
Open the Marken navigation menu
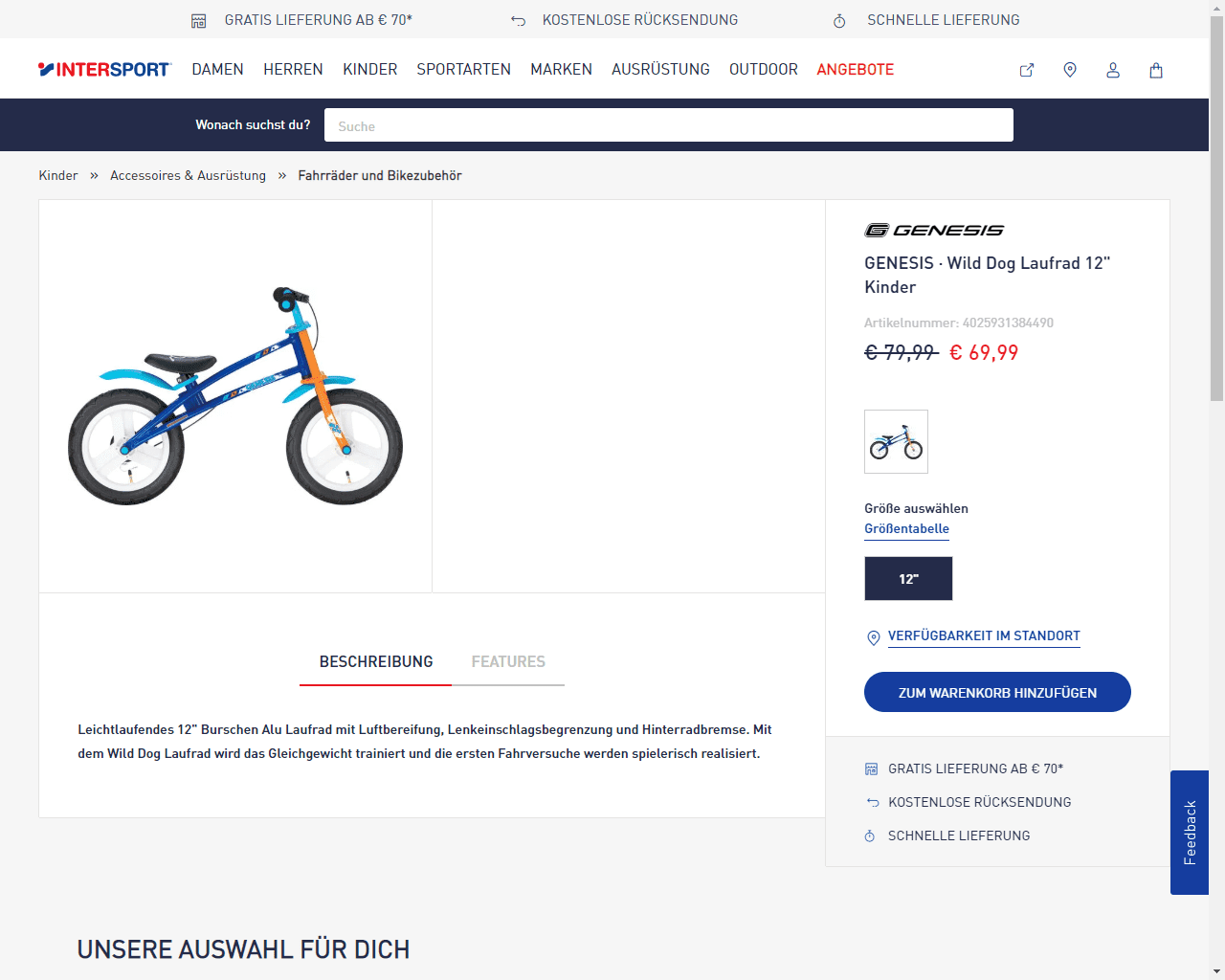pyautogui.click(x=561, y=69)
